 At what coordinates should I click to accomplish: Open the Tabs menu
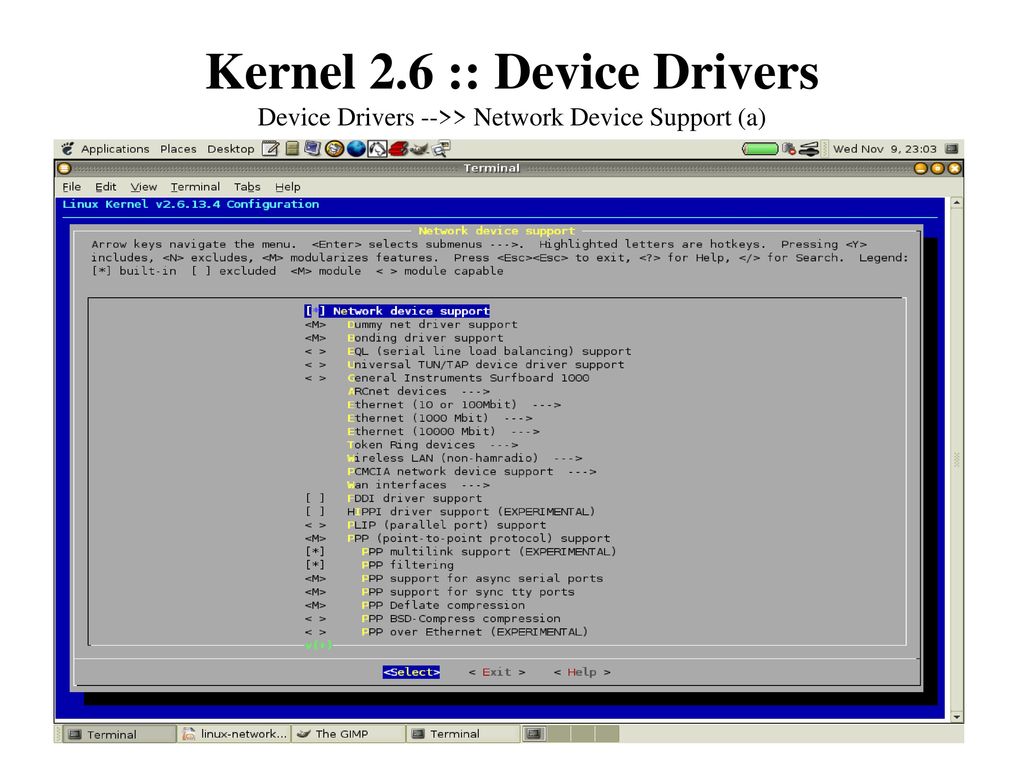click(x=247, y=187)
